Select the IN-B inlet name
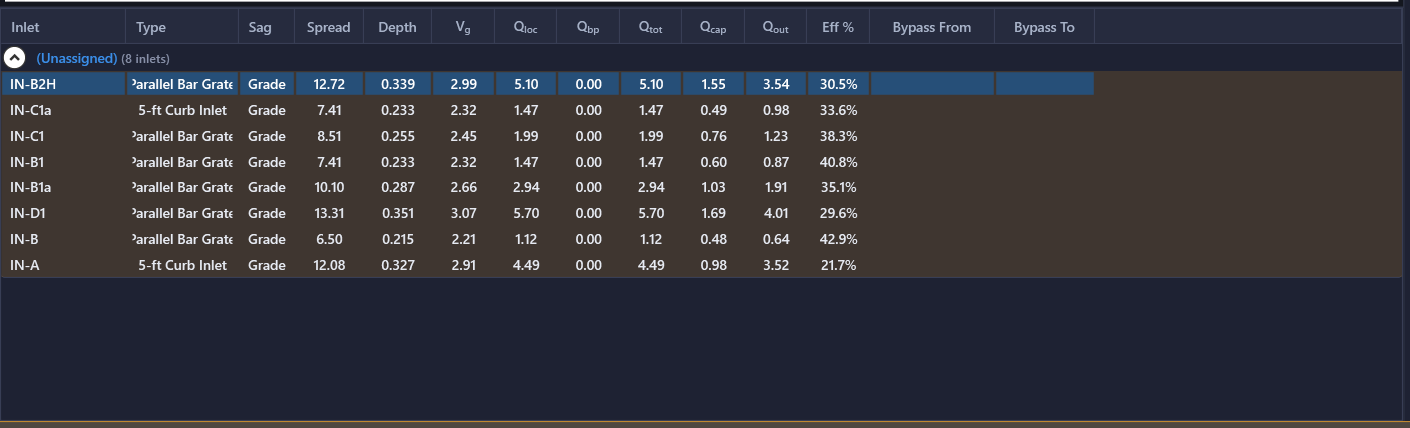 24,239
